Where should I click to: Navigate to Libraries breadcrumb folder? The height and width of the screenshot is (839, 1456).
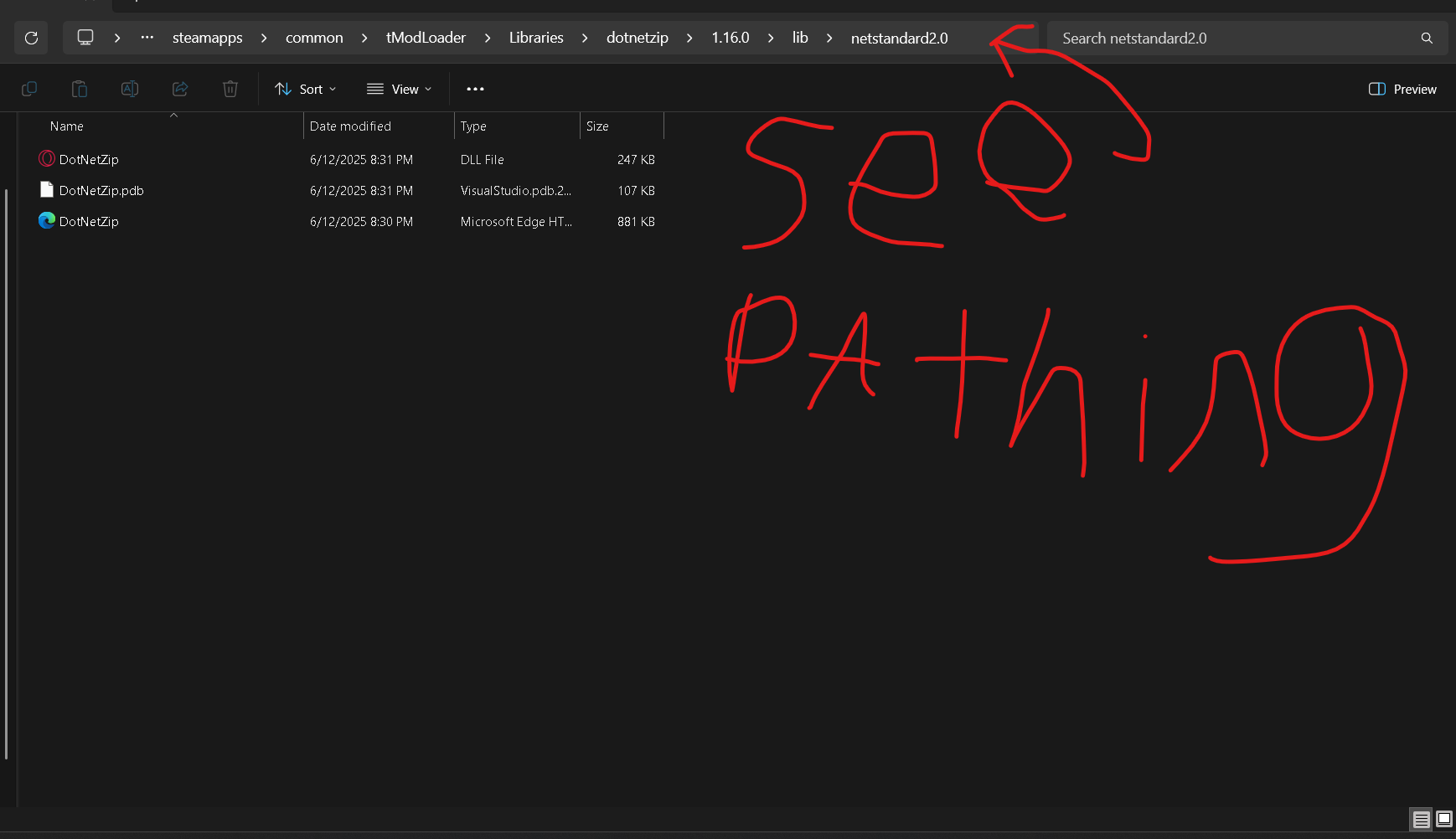coord(536,38)
